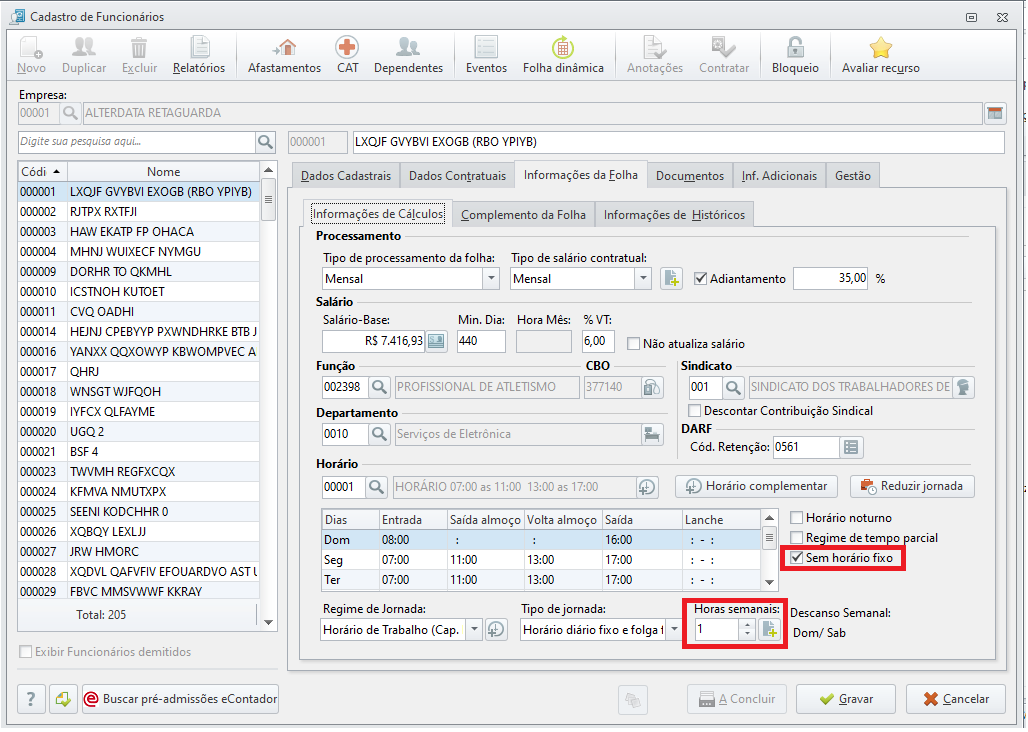This screenshot has height=732, width=1028.
Task: Click the employee search magnifier button
Action: pyautogui.click(x=265, y=142)
